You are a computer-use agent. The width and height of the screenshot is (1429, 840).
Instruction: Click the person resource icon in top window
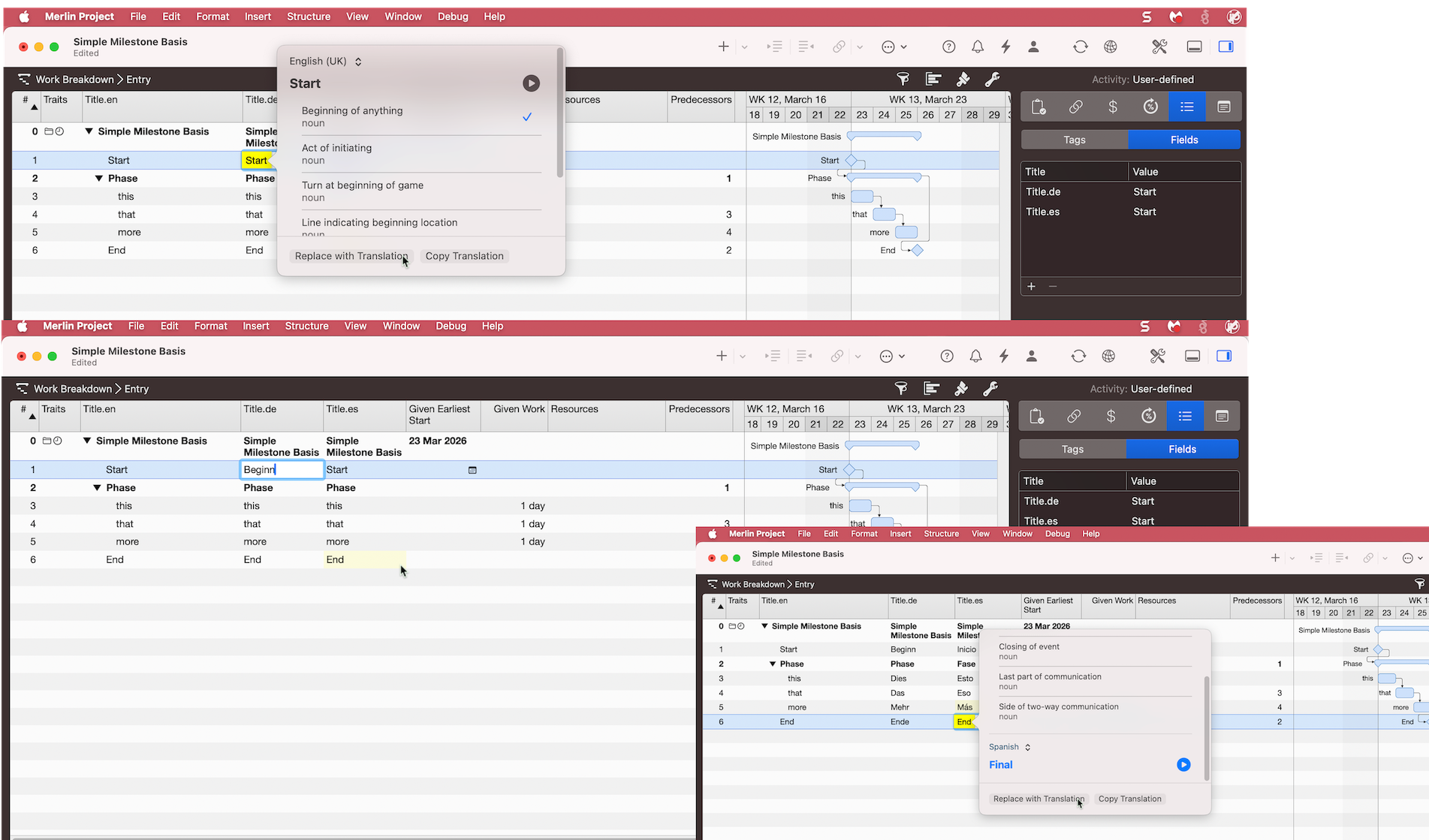[x=1033, y=47]
